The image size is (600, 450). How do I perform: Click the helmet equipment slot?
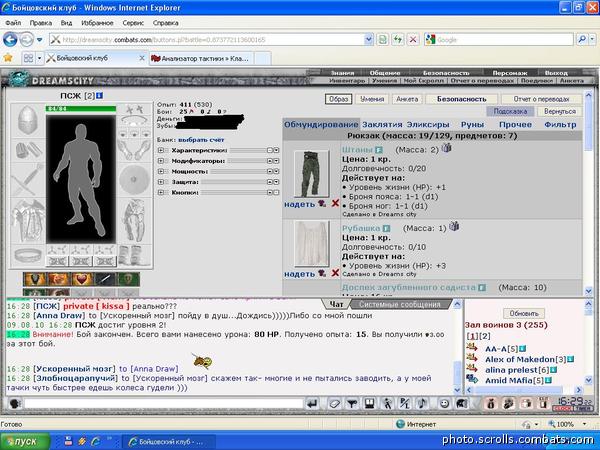(28, 121)
